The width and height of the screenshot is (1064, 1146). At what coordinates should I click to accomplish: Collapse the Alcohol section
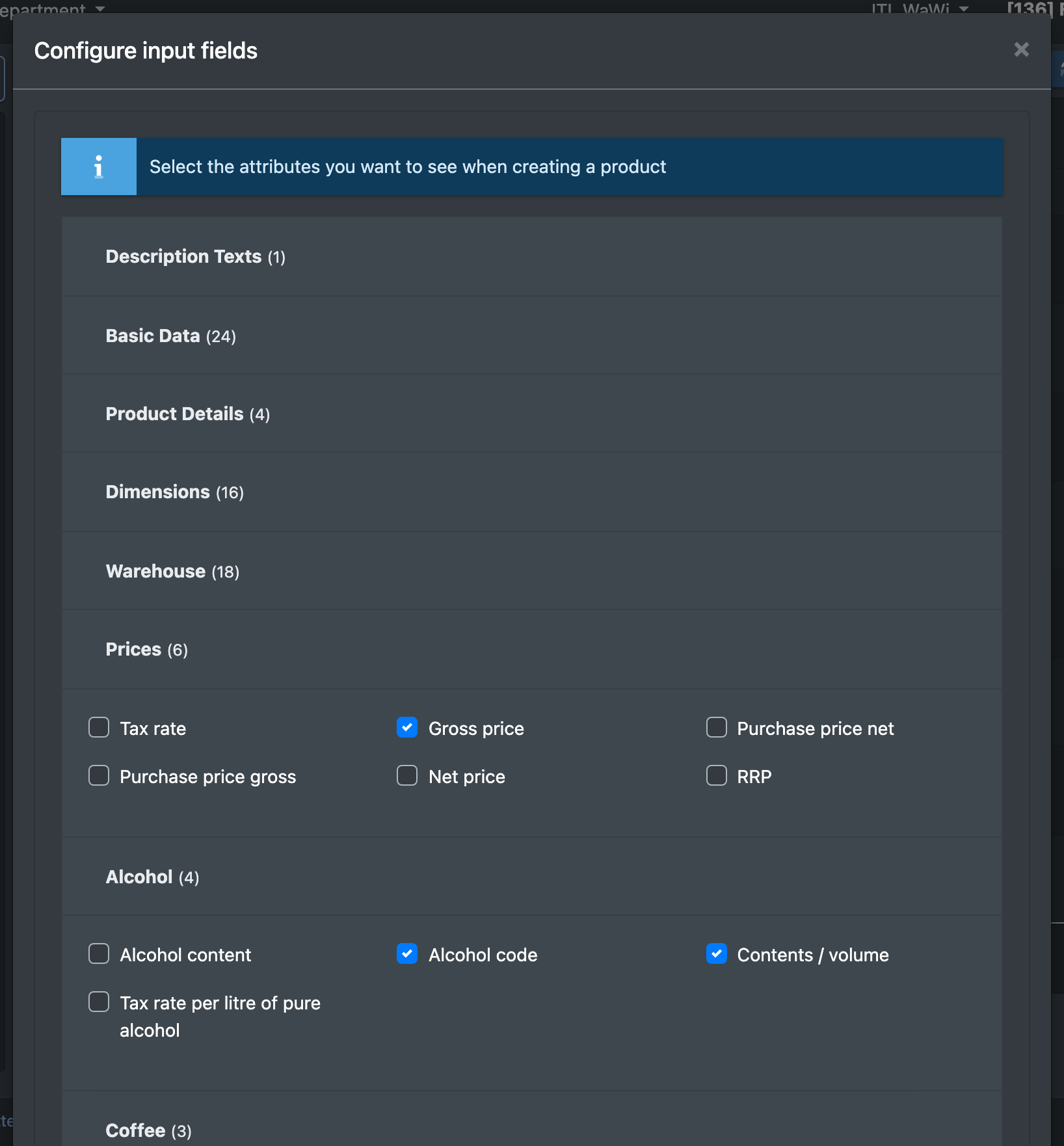531,877
